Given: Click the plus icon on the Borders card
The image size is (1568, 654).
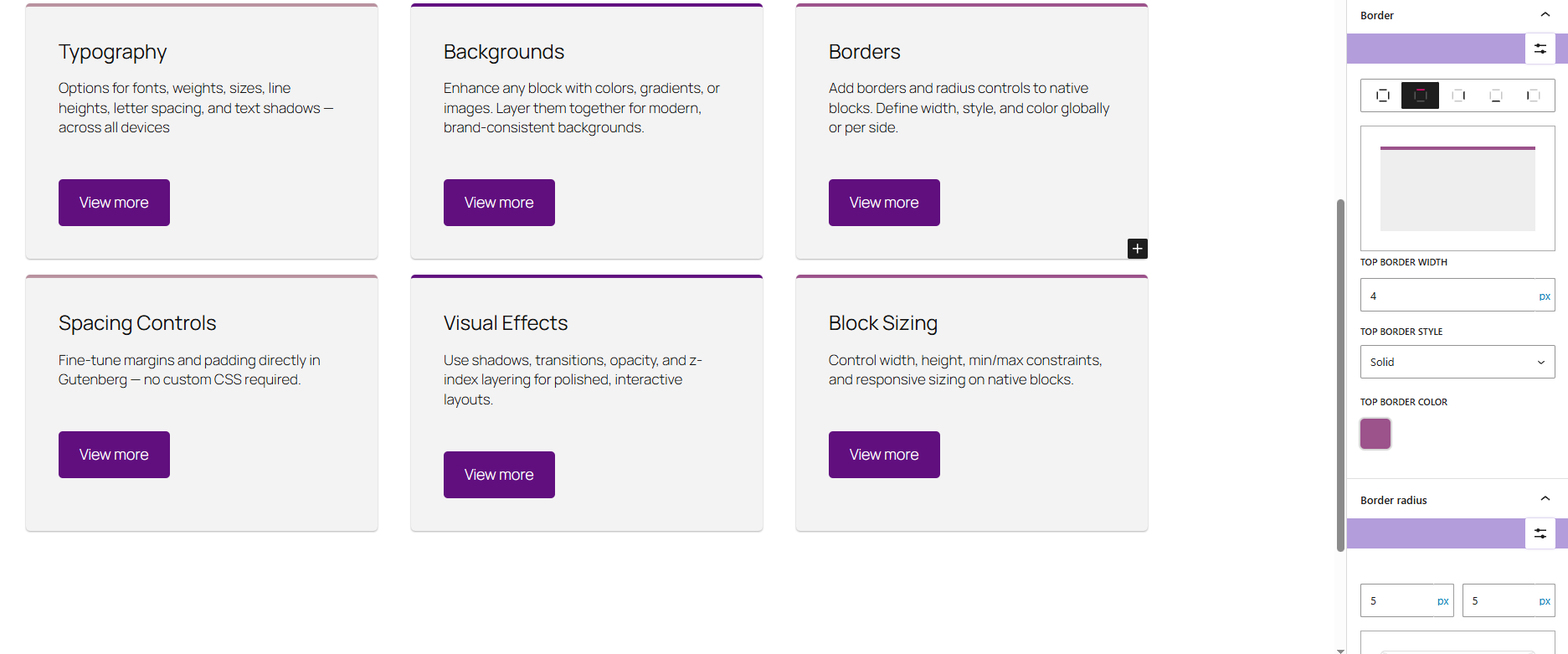Looking at the screenshot, I should click(x=1137, y=248).
